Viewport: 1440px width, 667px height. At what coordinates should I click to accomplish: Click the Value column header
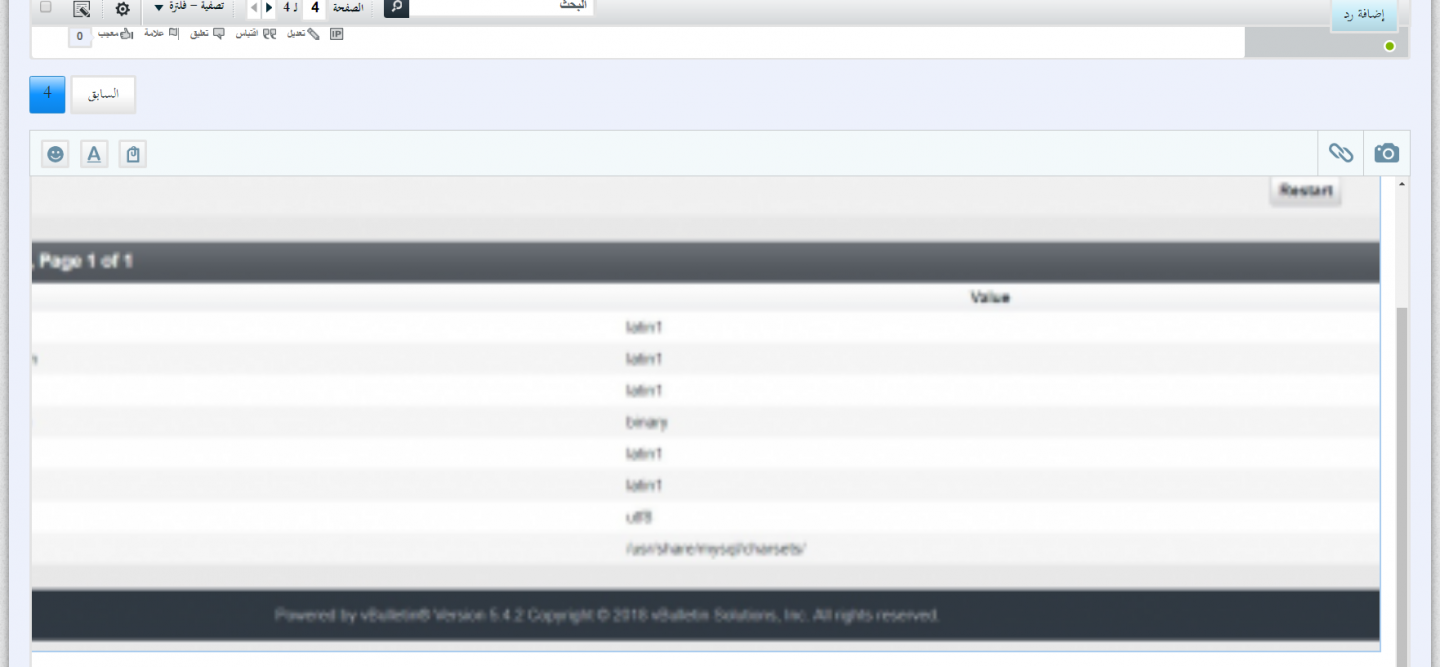(990, 298)
